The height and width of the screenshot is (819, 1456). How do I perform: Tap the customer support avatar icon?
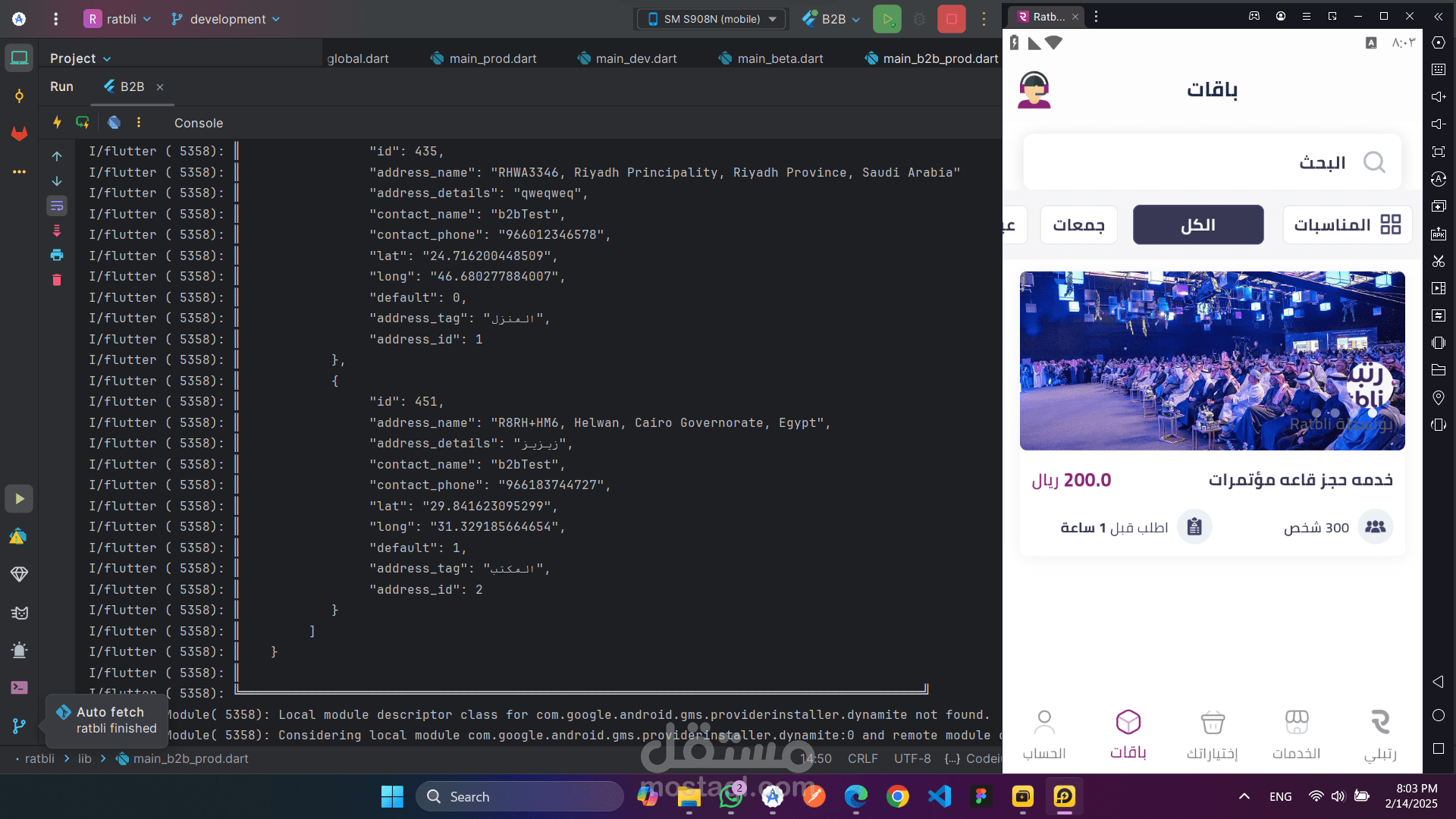pos(1034,89)
